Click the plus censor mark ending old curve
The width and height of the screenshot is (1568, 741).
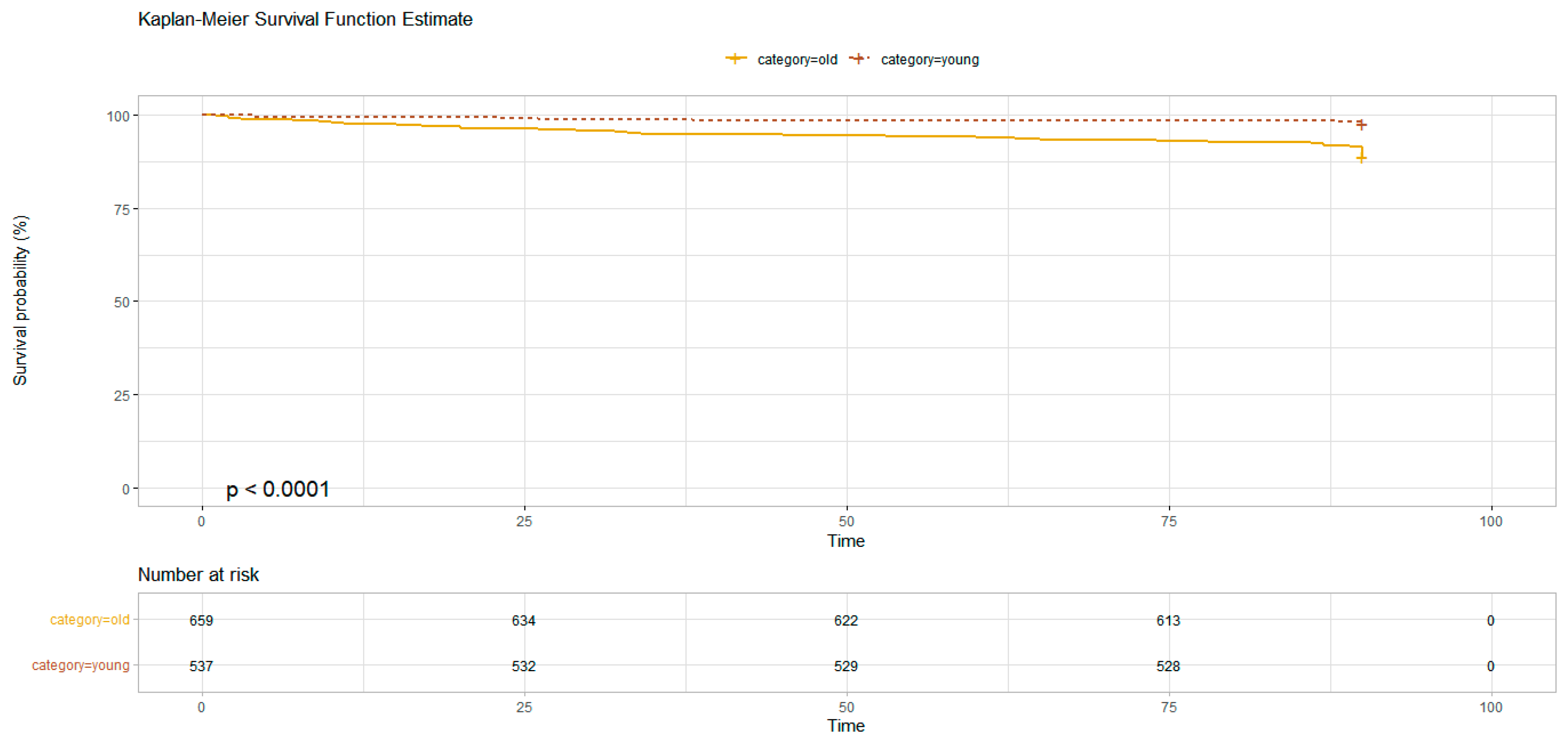pos(1361,158)
